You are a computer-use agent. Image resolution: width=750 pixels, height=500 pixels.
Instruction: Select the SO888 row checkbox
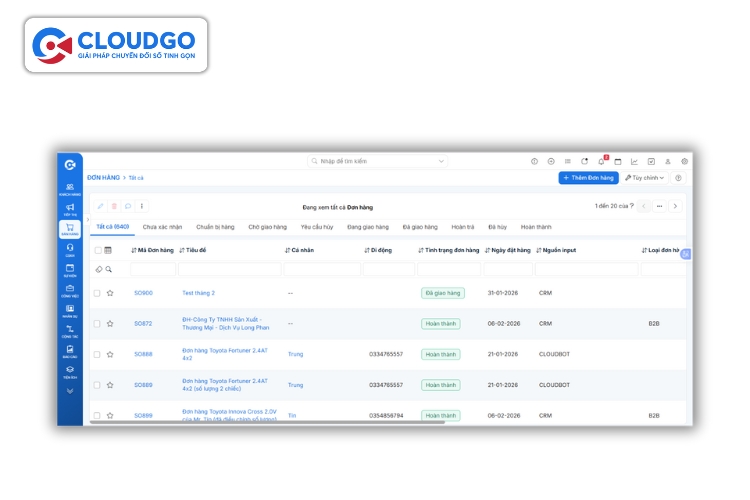(97, 354)
